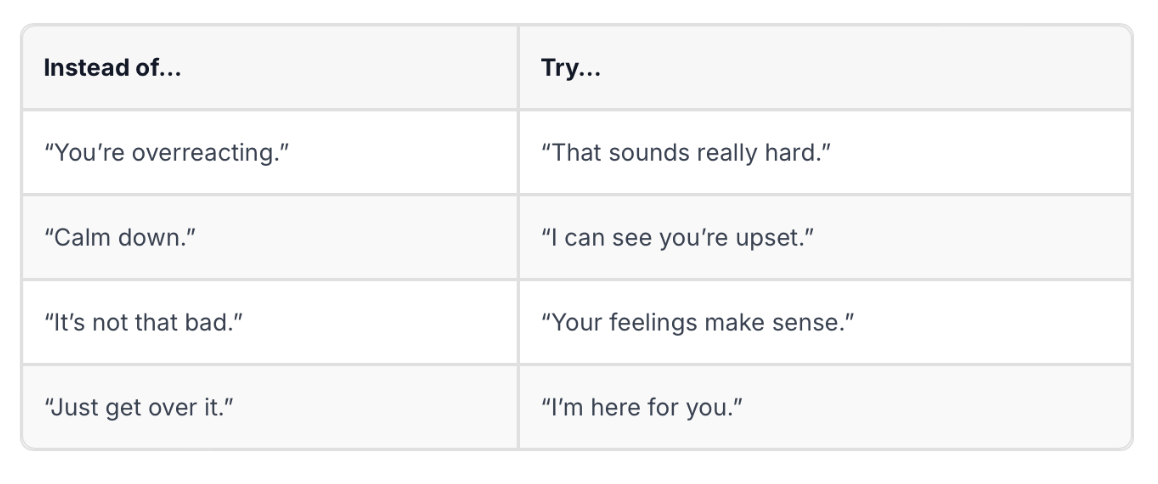Select the "Your feelings make sense." cell
The image size is (1158, 484).
coord(825,322)
